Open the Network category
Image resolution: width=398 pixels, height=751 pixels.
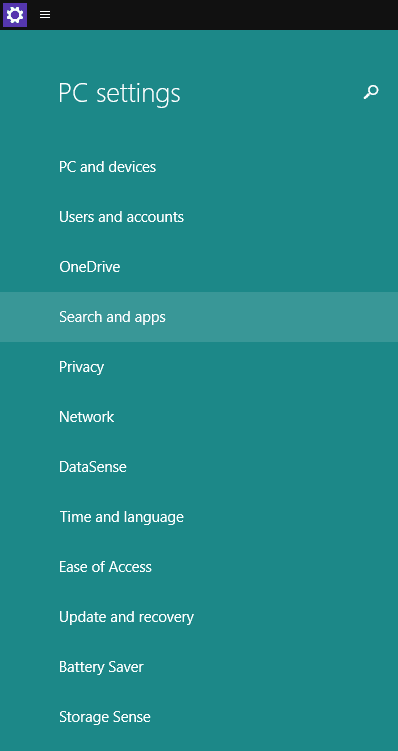click(199, 417)
